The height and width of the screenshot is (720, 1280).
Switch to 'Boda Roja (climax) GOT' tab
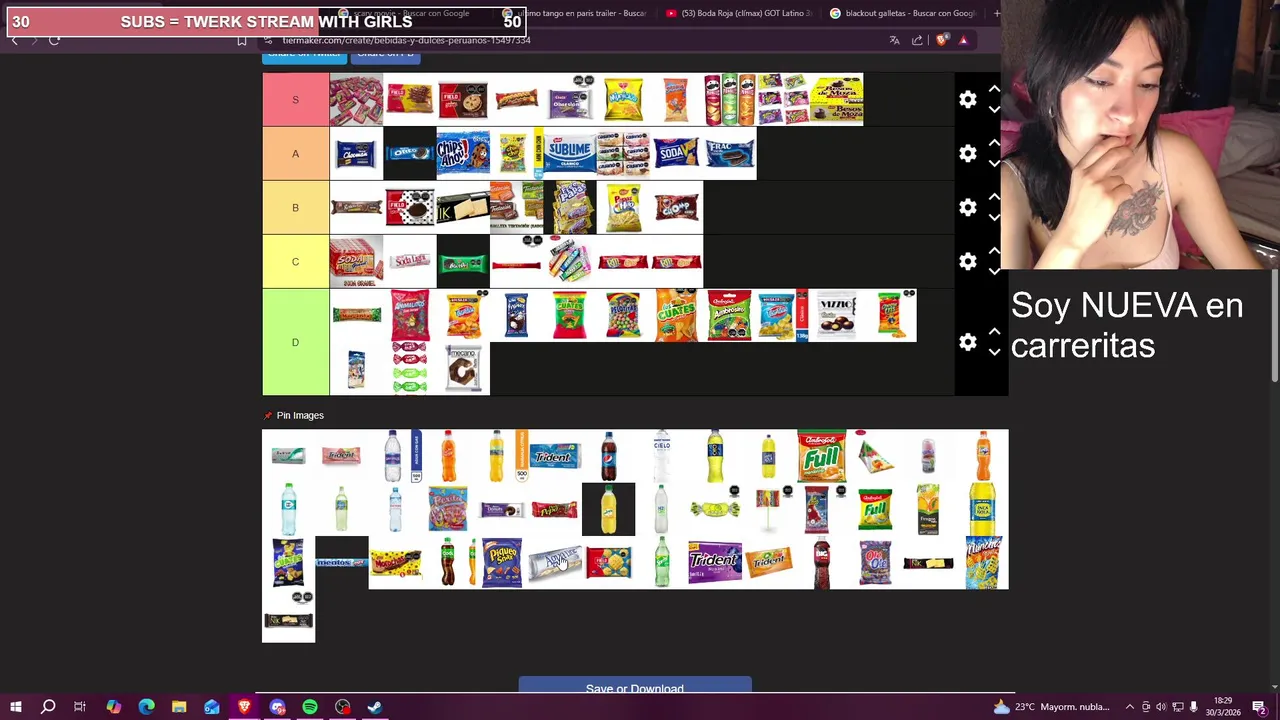[739, 13]
